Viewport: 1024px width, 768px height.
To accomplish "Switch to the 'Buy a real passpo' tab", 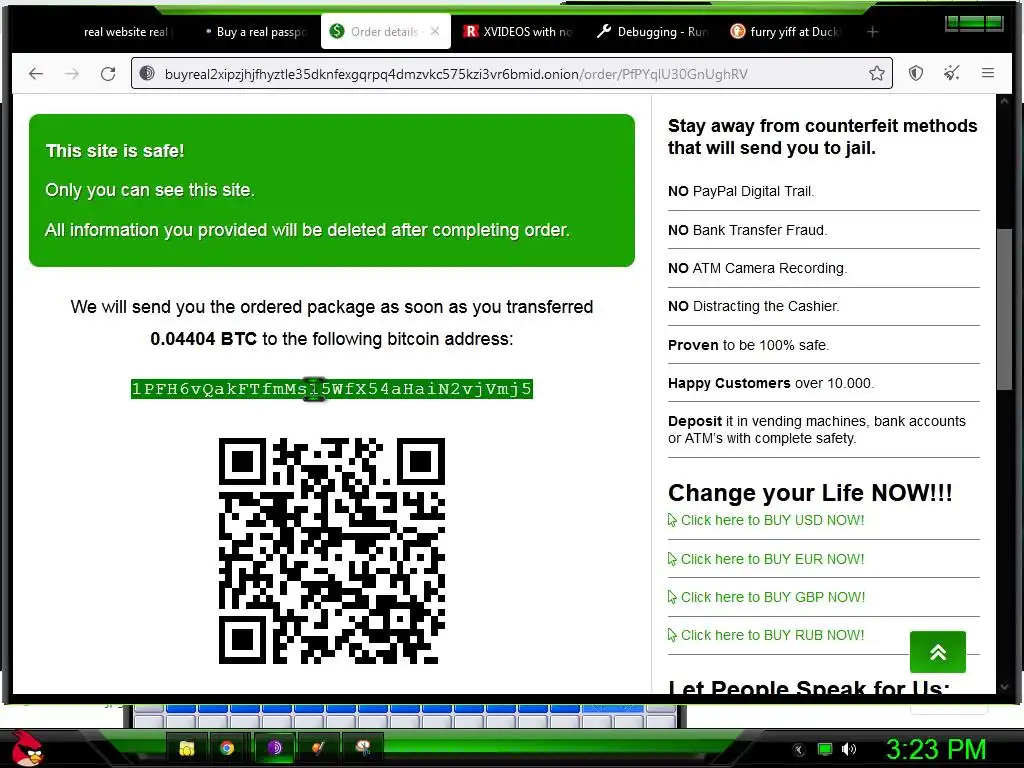I will click(x=255, y=32).
